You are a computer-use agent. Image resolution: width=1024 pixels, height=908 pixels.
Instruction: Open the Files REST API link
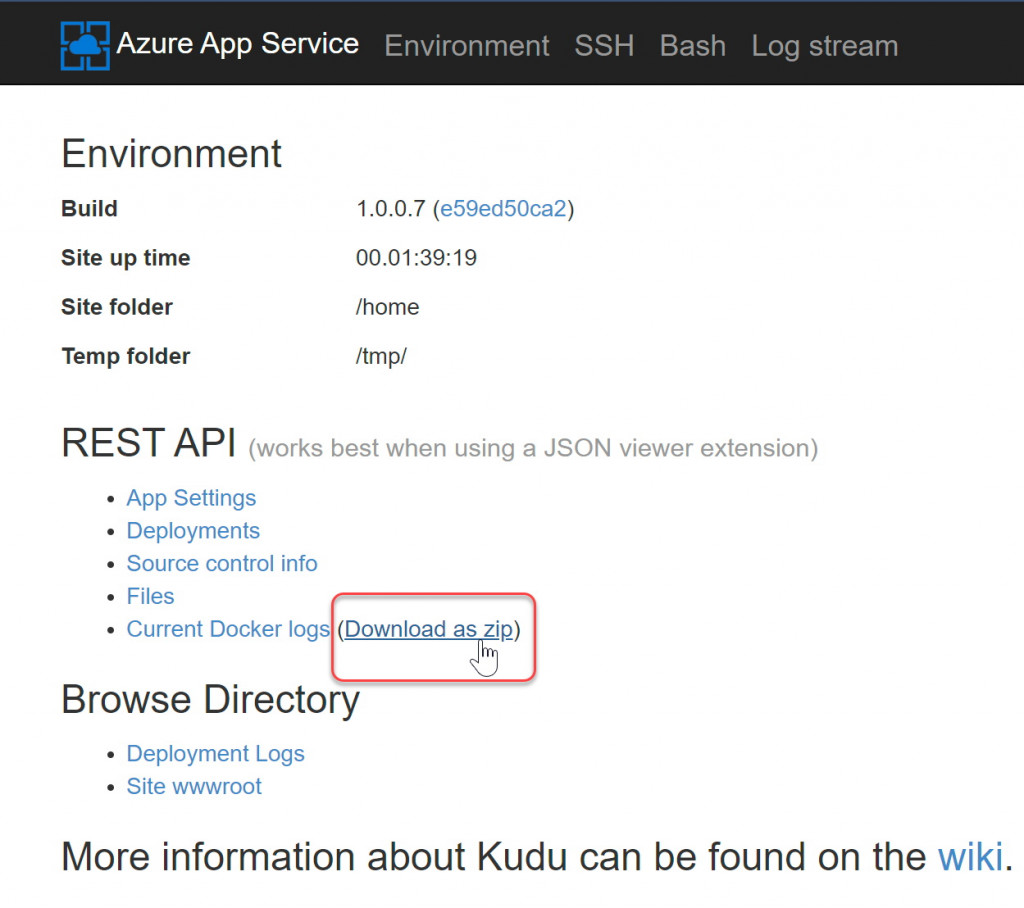[x=150, y=597]
